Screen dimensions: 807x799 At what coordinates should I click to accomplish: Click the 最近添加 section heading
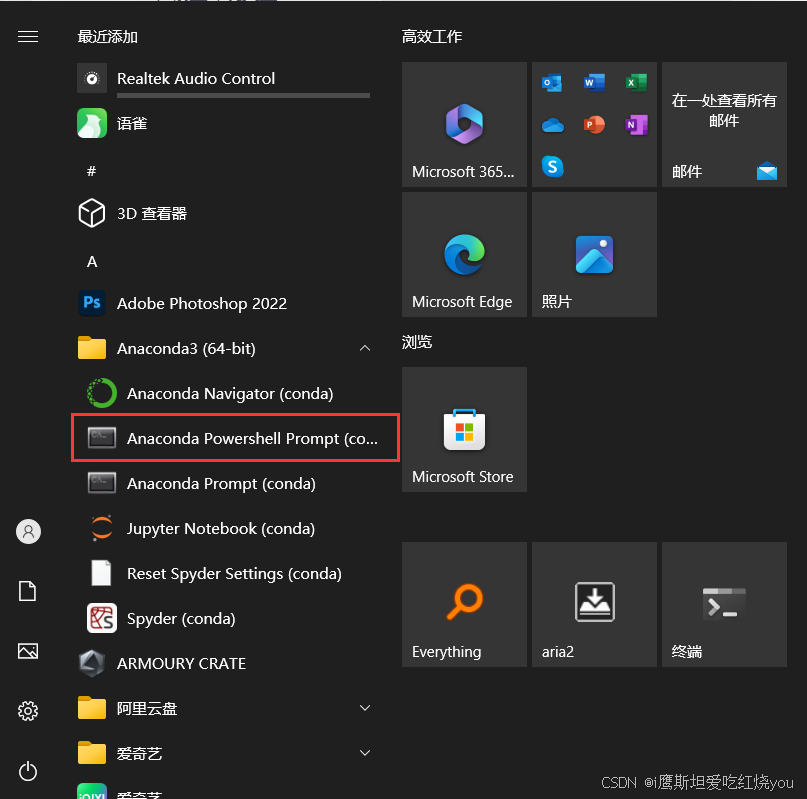(107, 37)
